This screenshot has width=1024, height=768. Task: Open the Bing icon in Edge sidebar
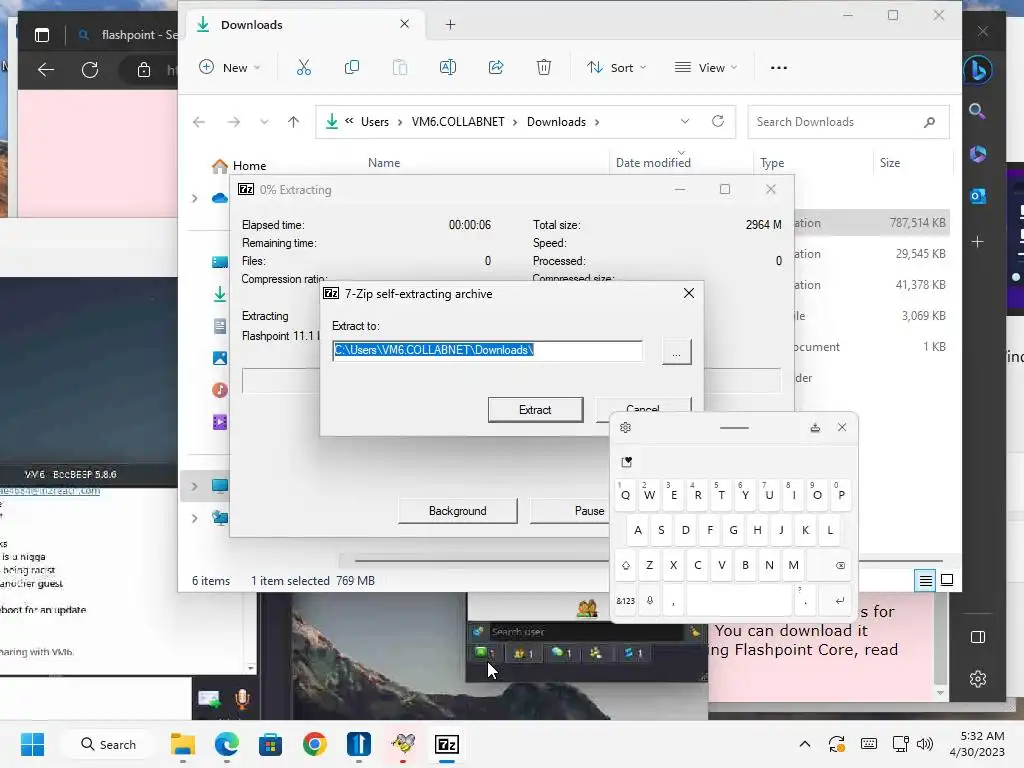click(978, 69)
